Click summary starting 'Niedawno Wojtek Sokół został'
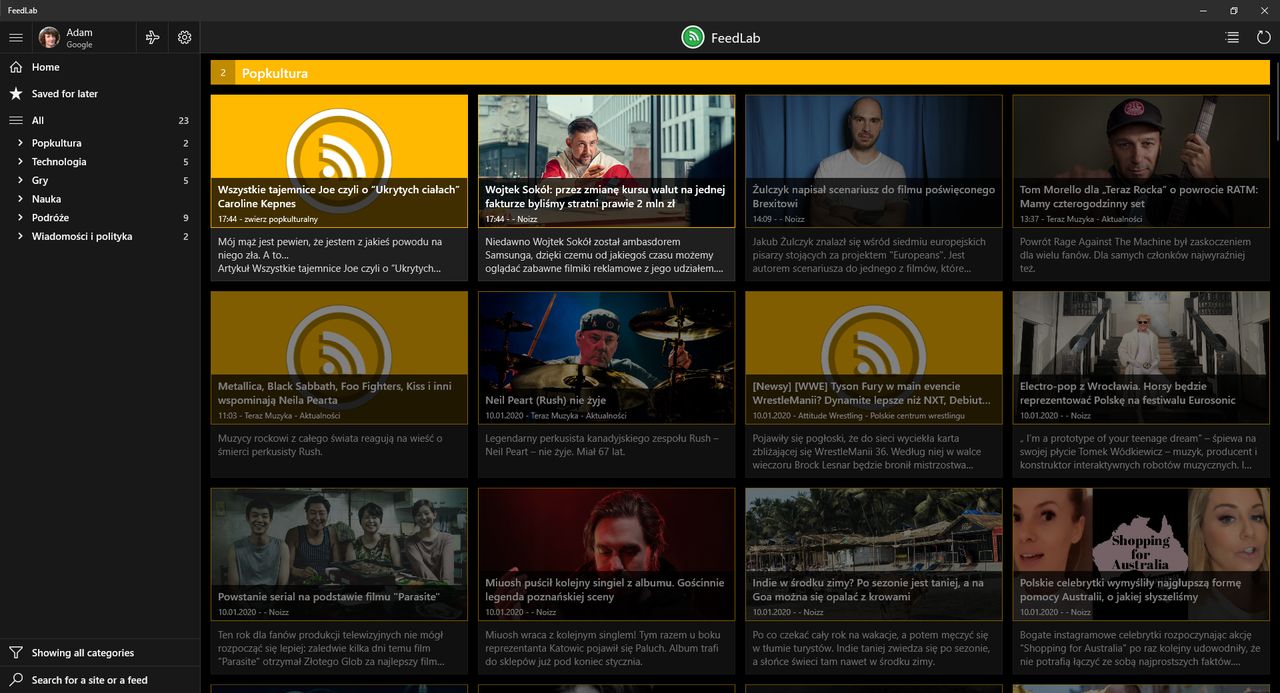Screen dimensions: 1280x693 pos(605,255)
